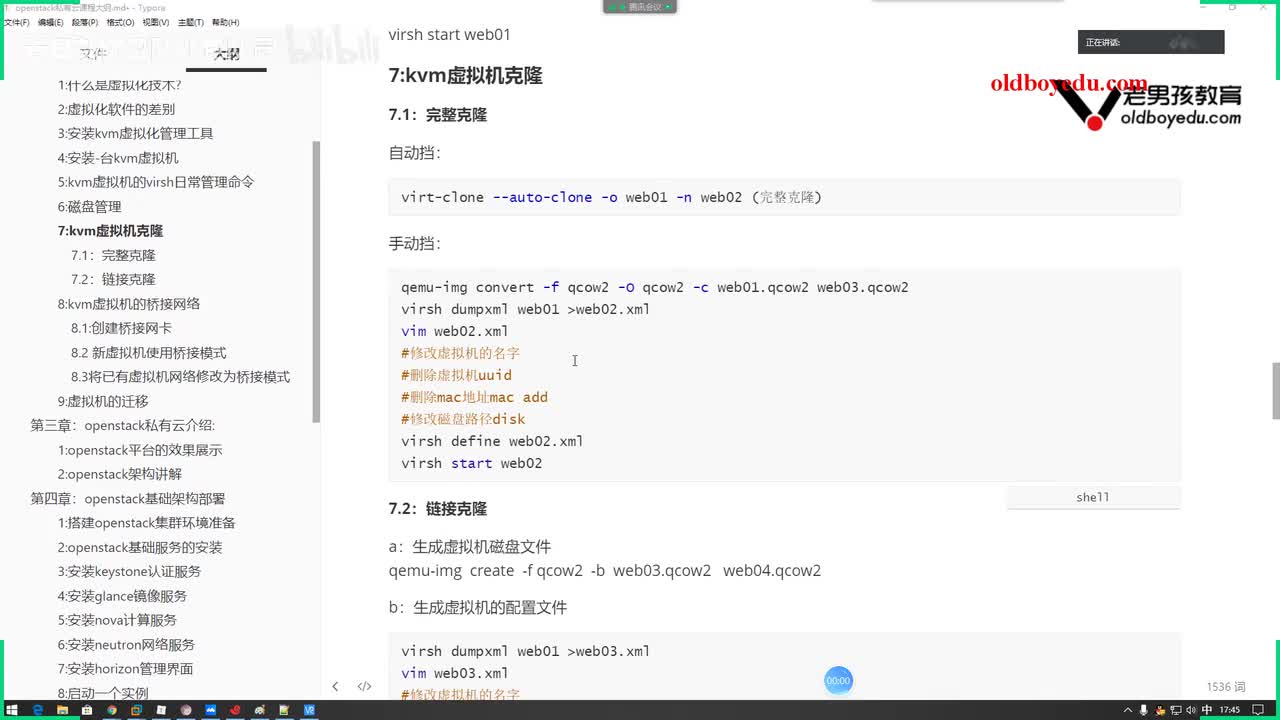Select outline item 6:安装neutron网络服务
The height and width of the screenshot is (720, 1280).
[126, 645]
